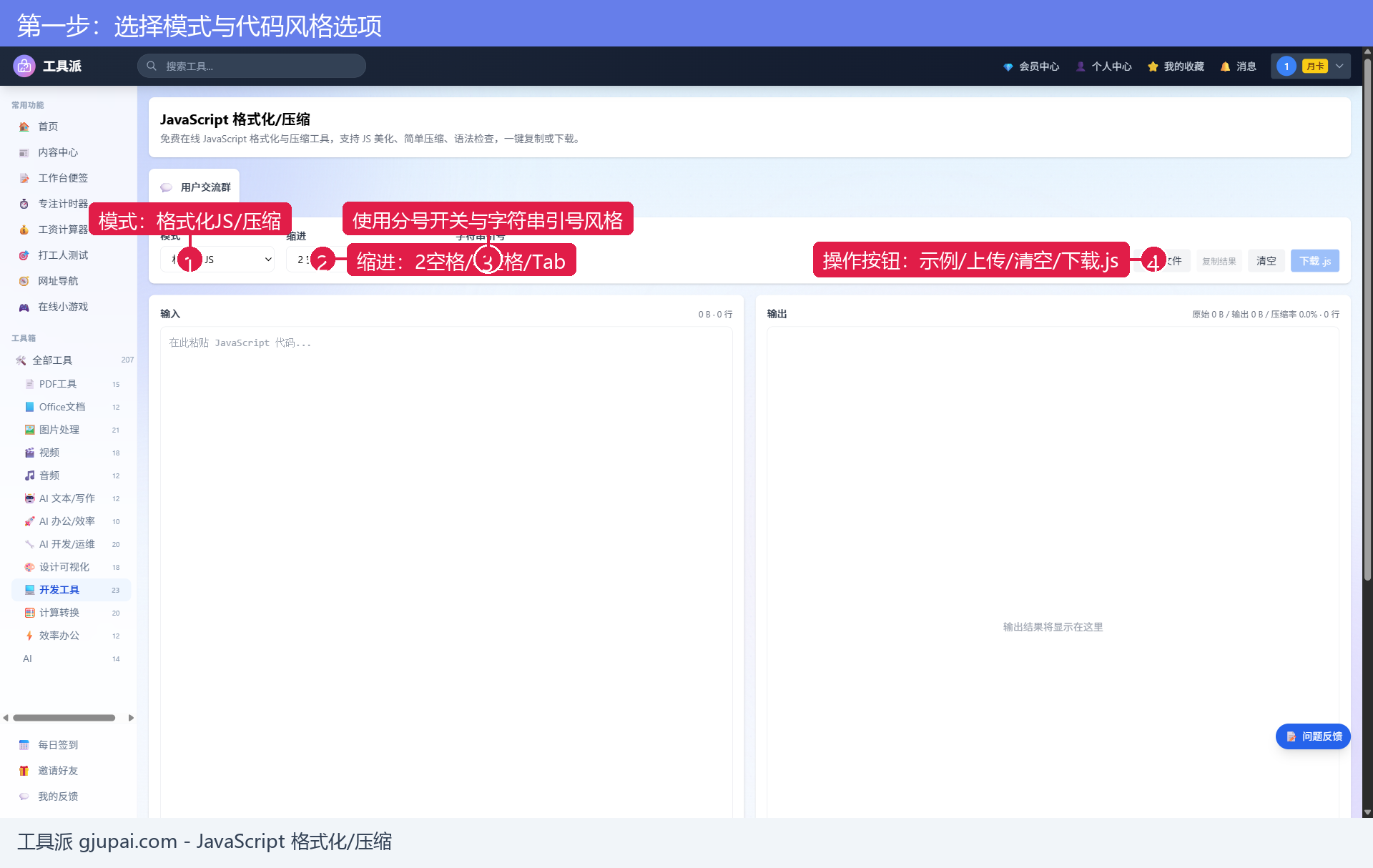Open 内容中心 in the sidebar

tap(58, 152)
